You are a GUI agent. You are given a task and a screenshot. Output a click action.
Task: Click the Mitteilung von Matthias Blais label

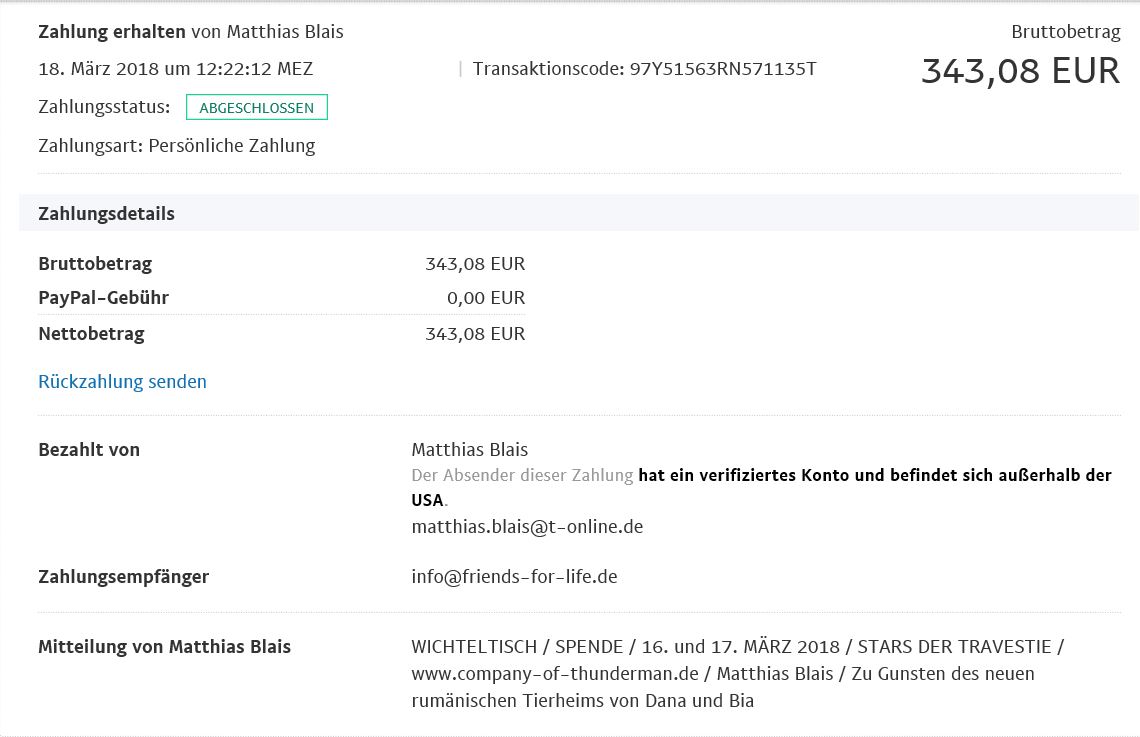164,647
